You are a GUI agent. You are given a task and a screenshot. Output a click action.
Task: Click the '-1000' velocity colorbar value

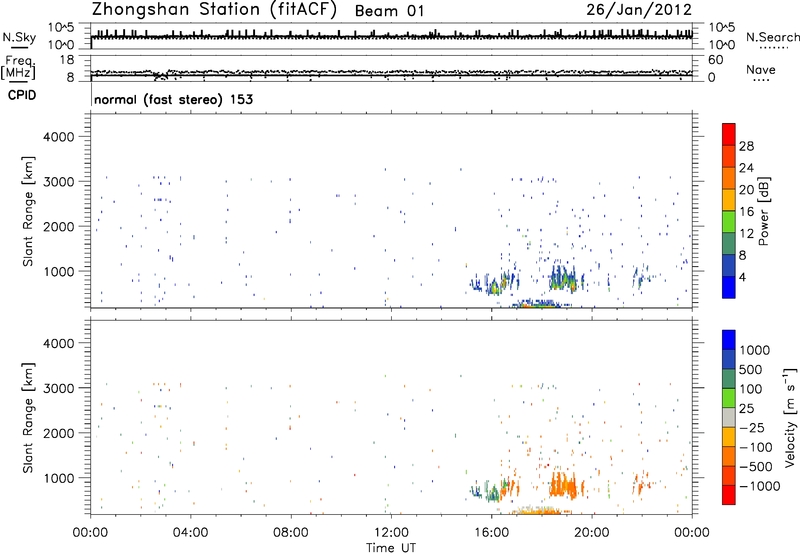pyautogui.click(x=760, y=486)
